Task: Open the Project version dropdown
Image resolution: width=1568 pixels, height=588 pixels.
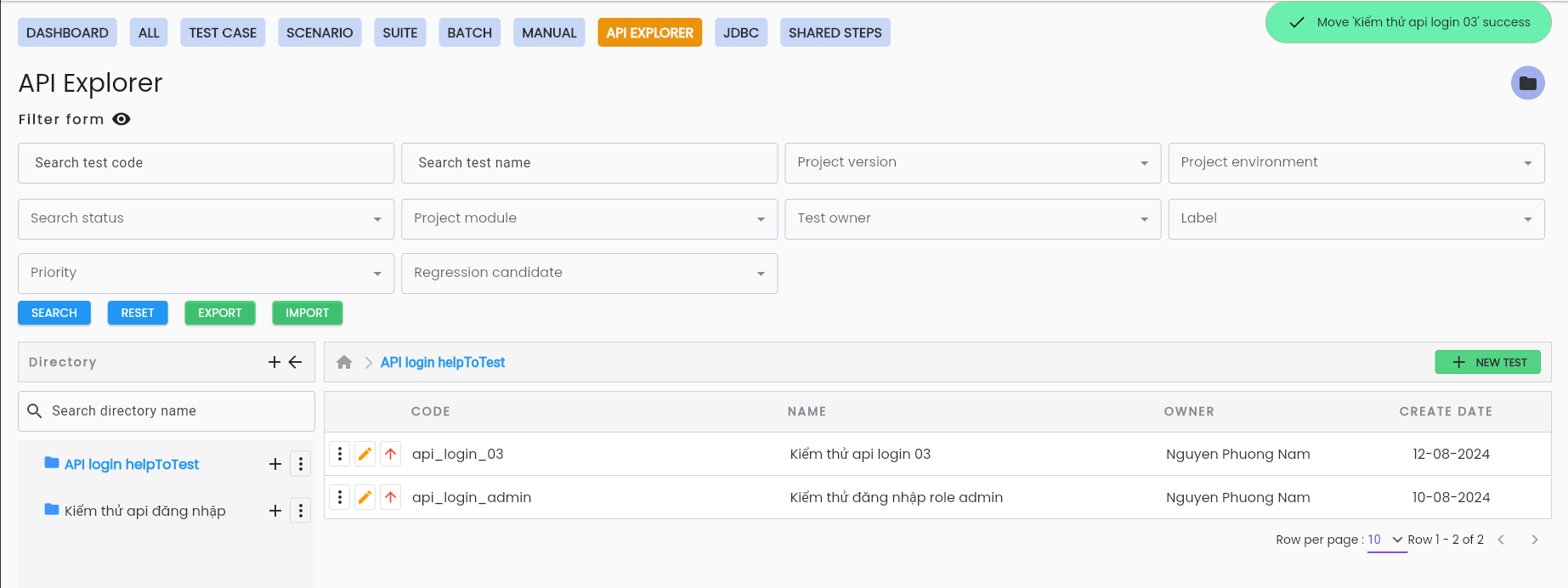Action: point(972,163)
